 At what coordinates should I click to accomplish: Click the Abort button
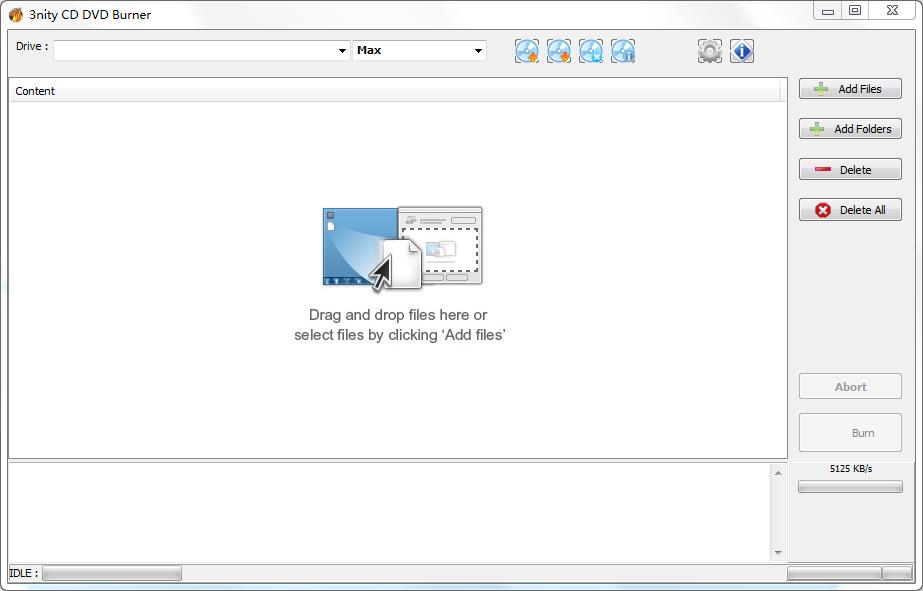point(850,387)
